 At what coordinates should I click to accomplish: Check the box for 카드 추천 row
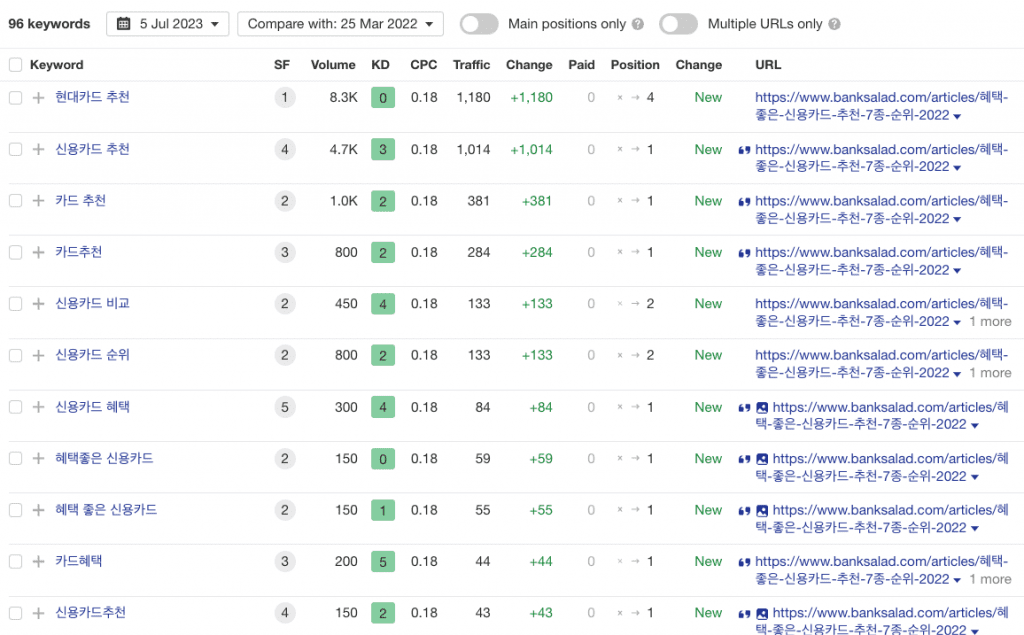(16, 201)
